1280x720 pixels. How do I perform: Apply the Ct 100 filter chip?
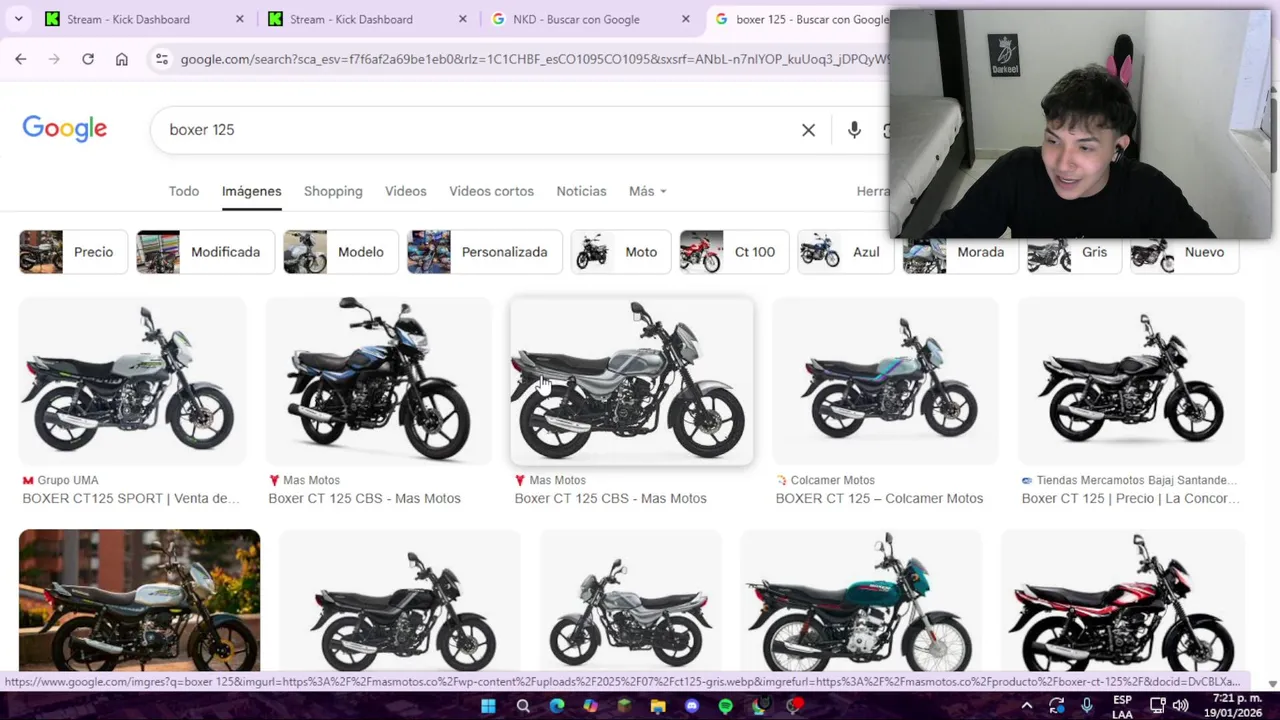(x=733, y=252)
